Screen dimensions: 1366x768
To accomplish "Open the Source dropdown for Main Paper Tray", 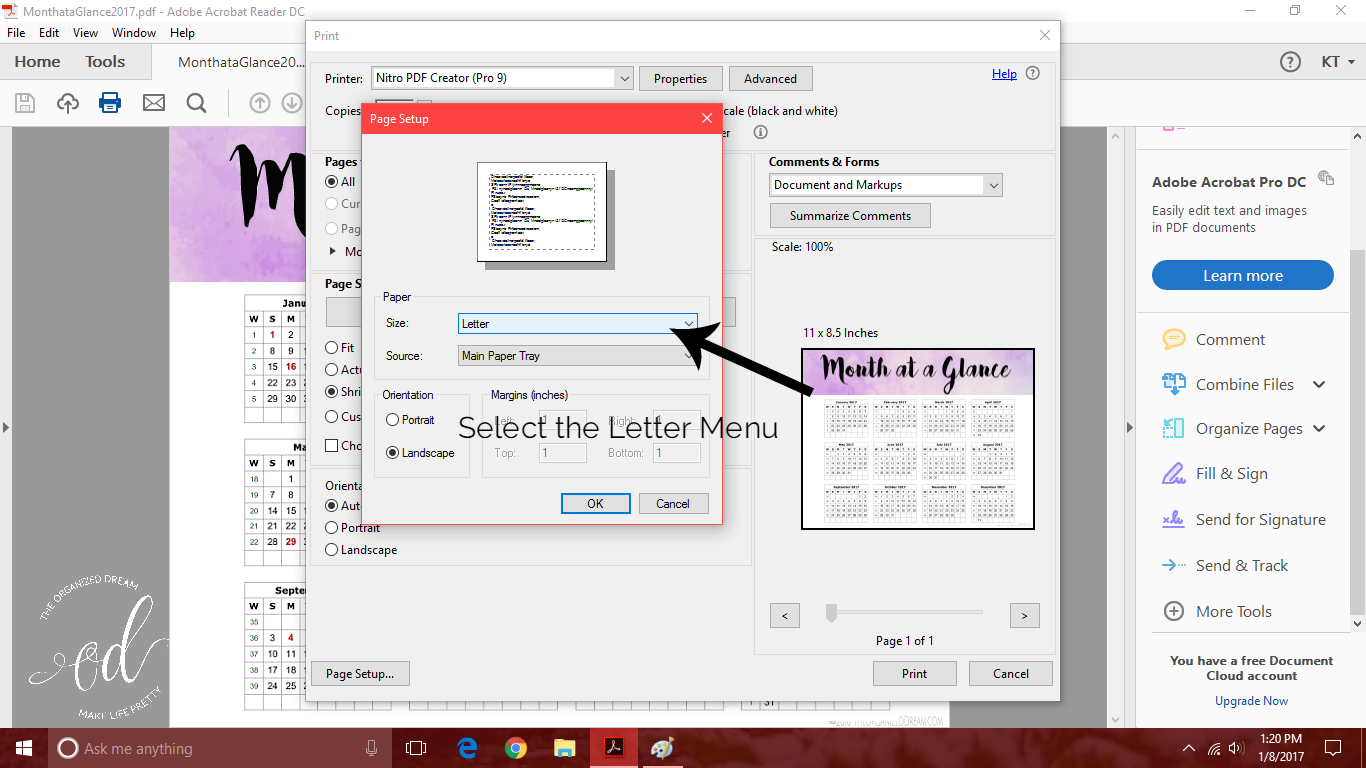I will [x=578, y=355].
